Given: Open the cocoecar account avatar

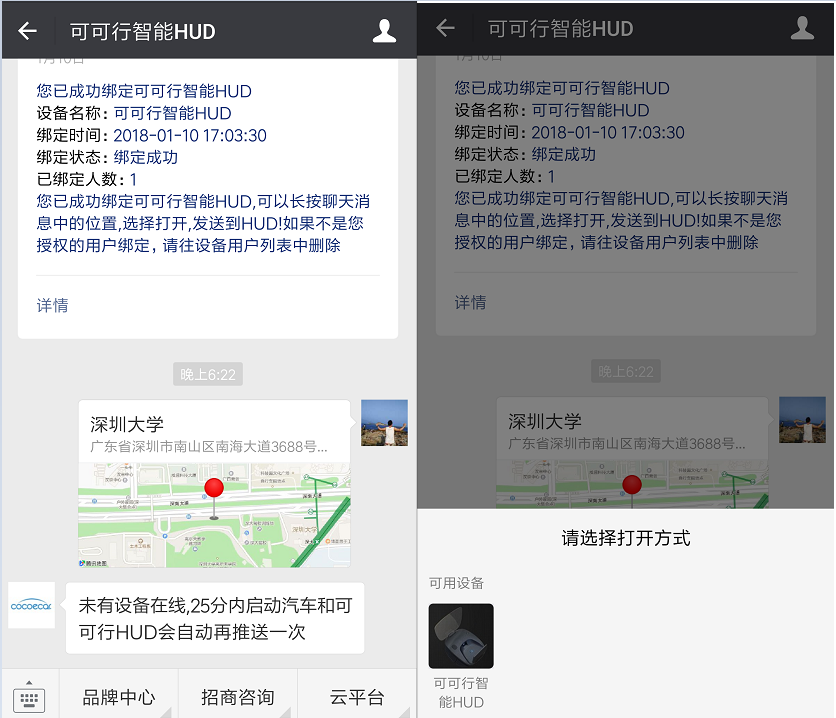Looking at the screenshot, I should tap(31, 605).
